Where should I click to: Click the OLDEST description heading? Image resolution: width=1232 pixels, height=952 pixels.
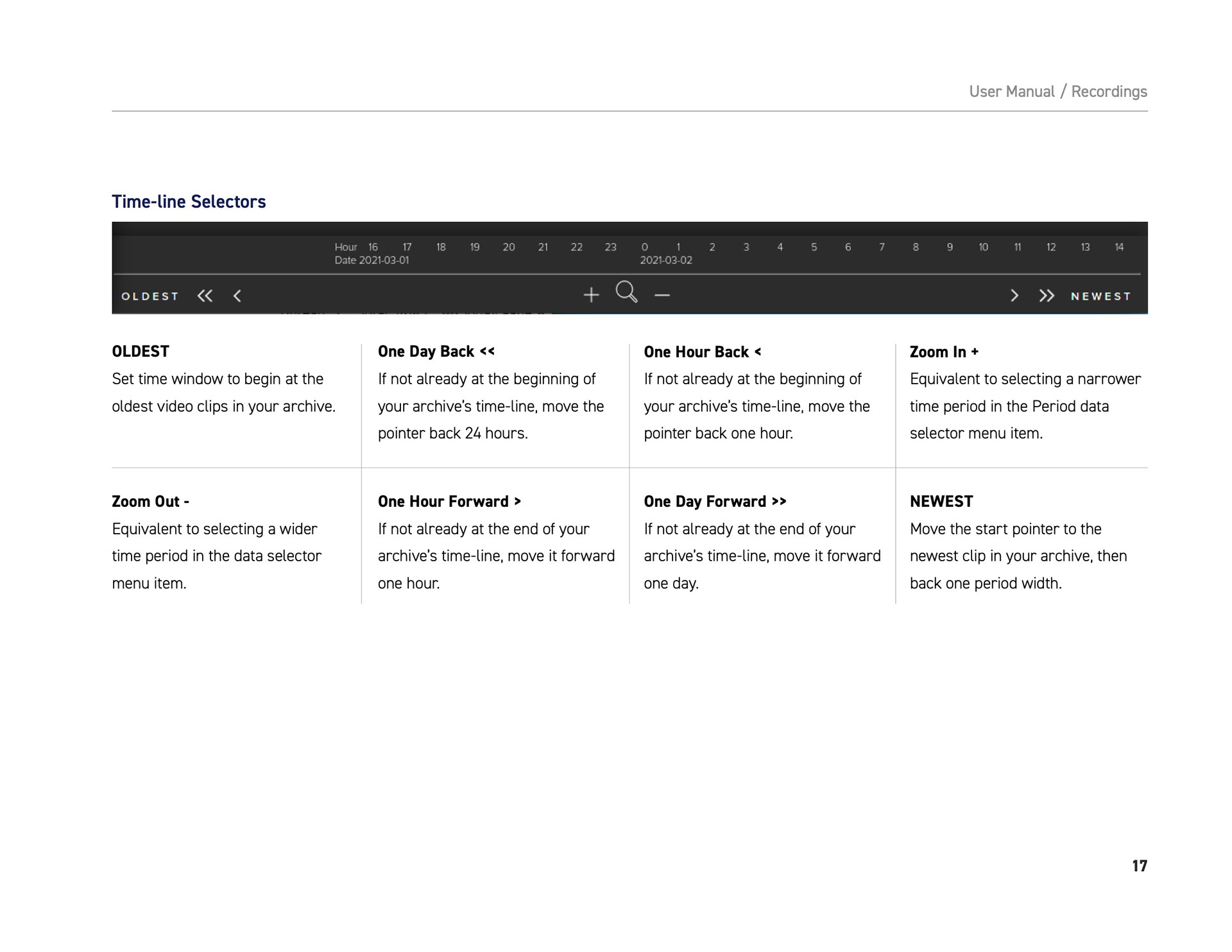coord(141,352)
